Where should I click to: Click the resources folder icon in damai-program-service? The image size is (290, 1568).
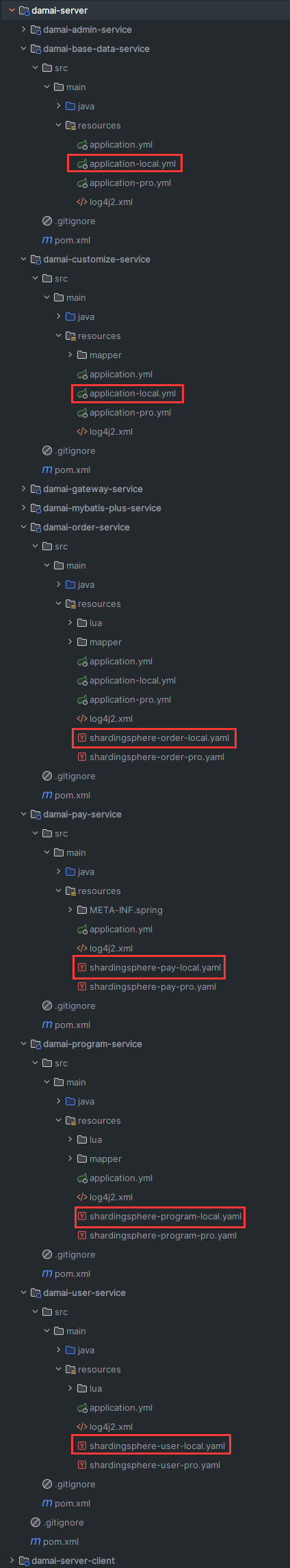[x=70, y=1121]
